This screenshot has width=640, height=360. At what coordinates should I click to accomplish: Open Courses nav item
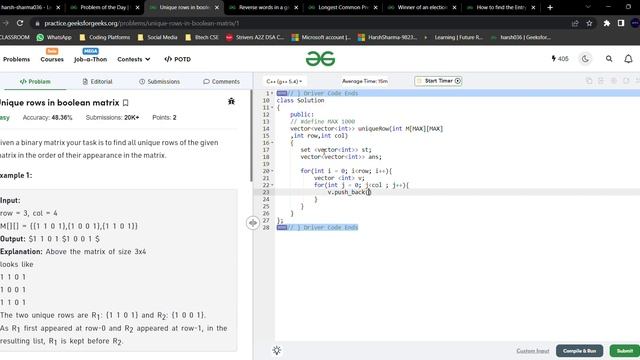point(52,59)
